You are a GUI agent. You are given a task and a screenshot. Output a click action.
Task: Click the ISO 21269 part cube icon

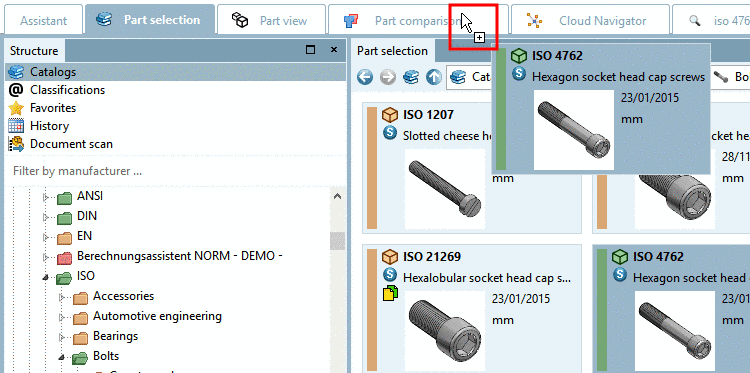pos(390,257)
